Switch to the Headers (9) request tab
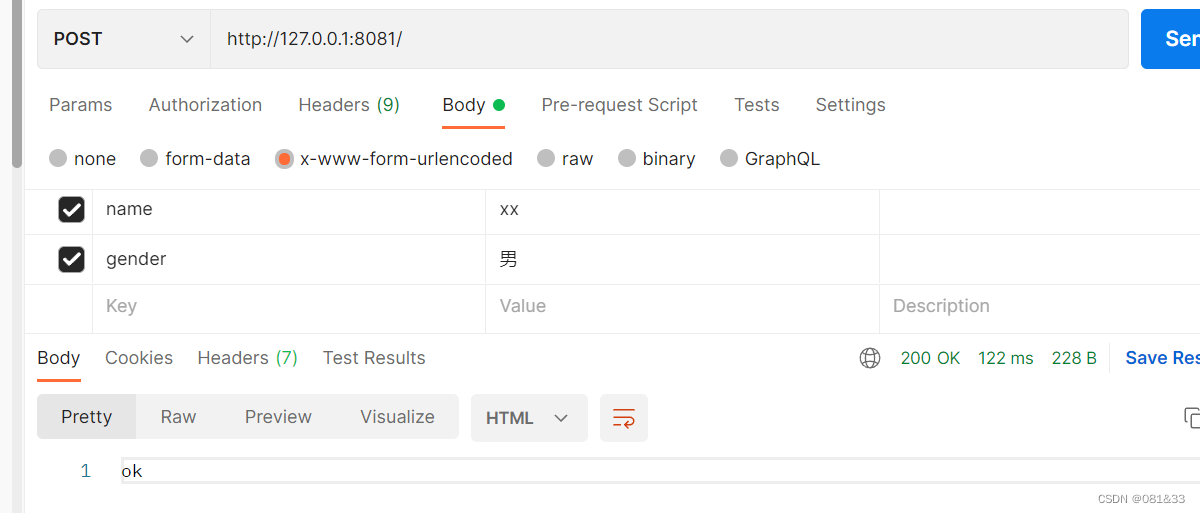 [349, 105]
